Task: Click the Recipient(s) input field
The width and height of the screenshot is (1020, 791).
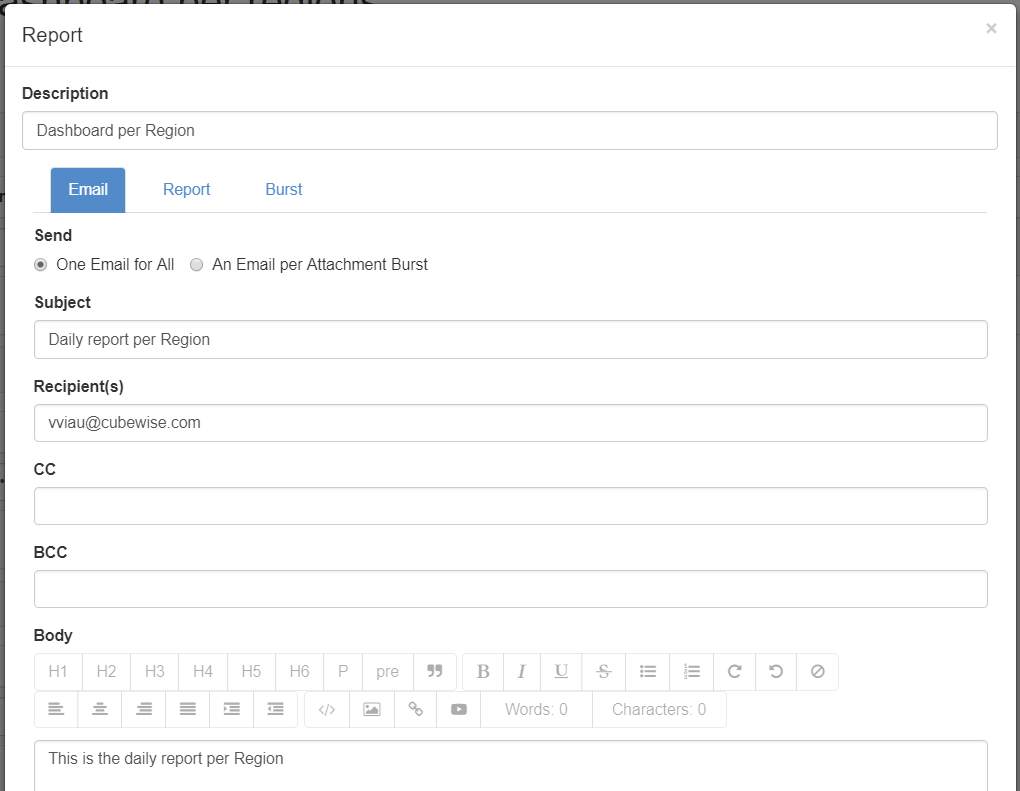Action: pyautogui.click(x=511, y=423)
